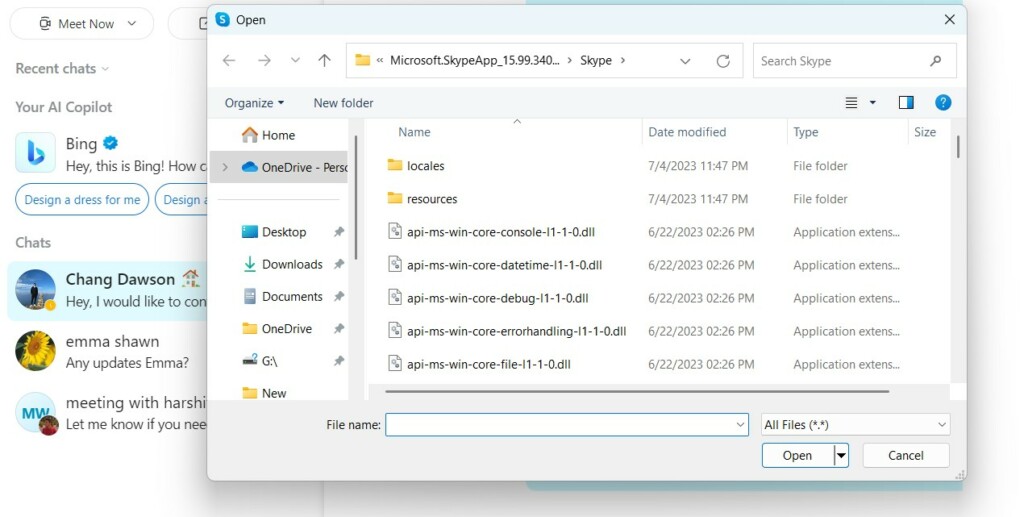1024x517 pixels.
Task: Refresh the Skype folder view
Action: pyautogui.click(x=723, y=61)
